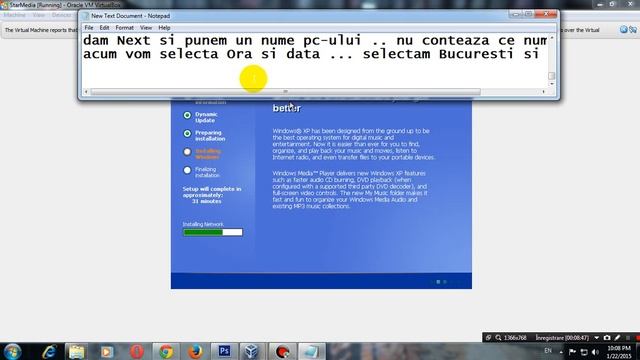Open Notepad File menu
This screenshot has height=360, width=640.
click(89, 28)
